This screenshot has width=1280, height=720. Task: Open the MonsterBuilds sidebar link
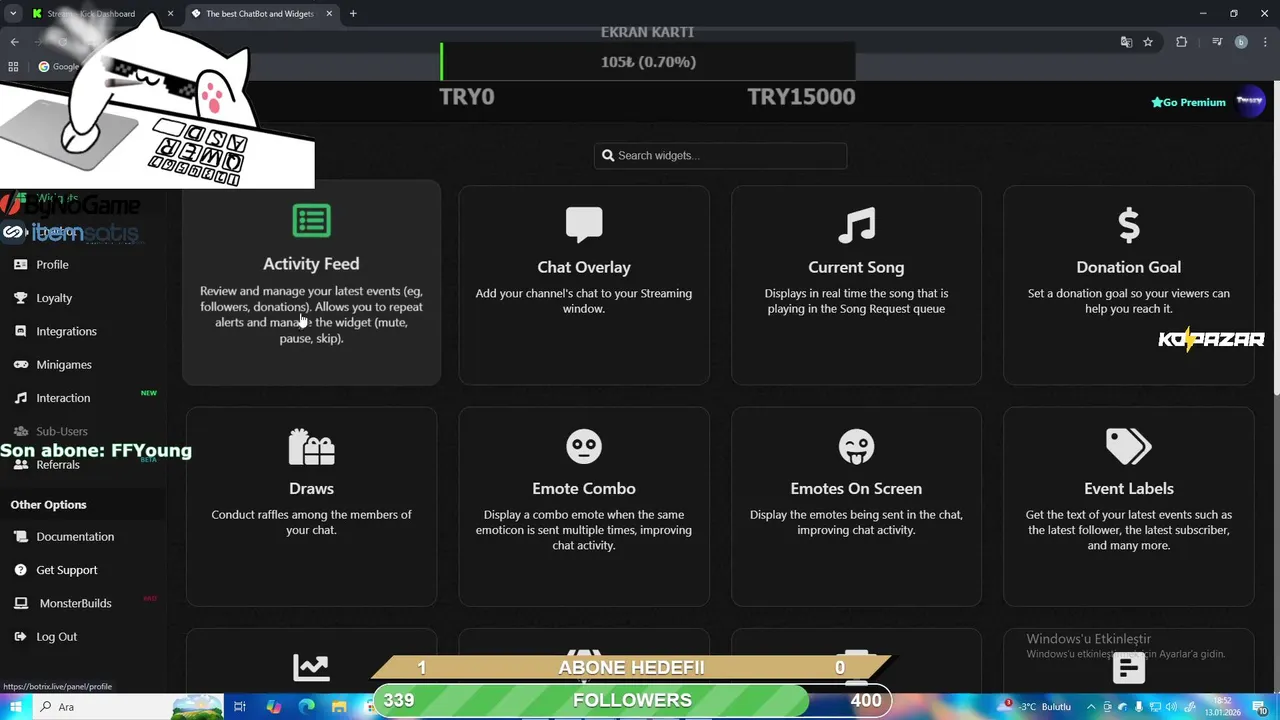[x=75, y=603]
